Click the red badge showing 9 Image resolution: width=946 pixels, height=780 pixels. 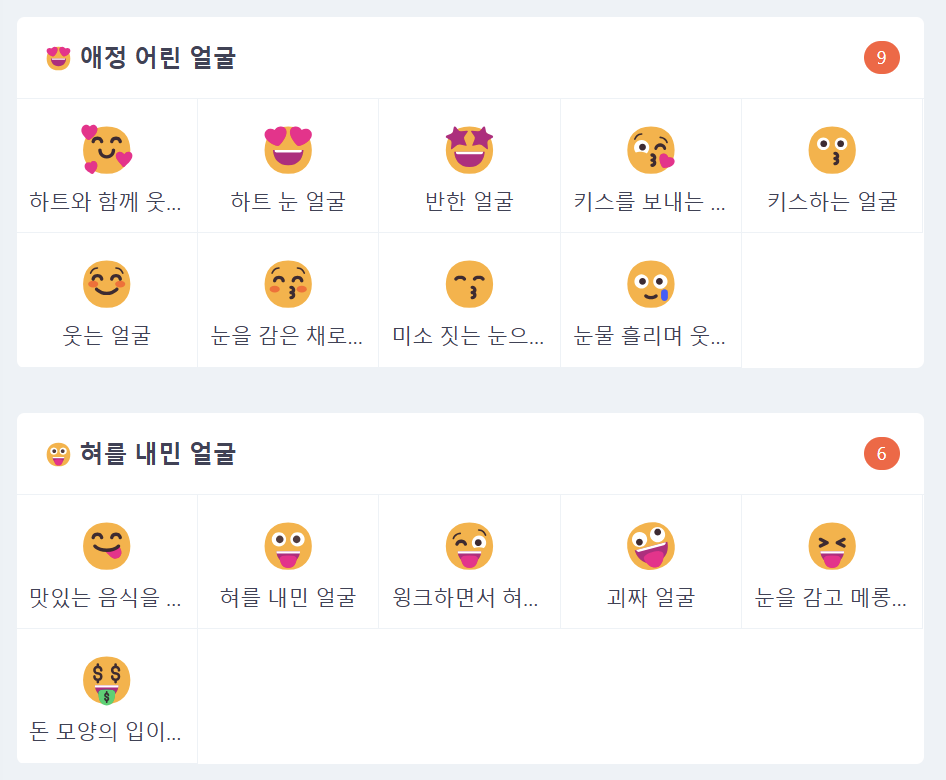[x=882, y=58]
